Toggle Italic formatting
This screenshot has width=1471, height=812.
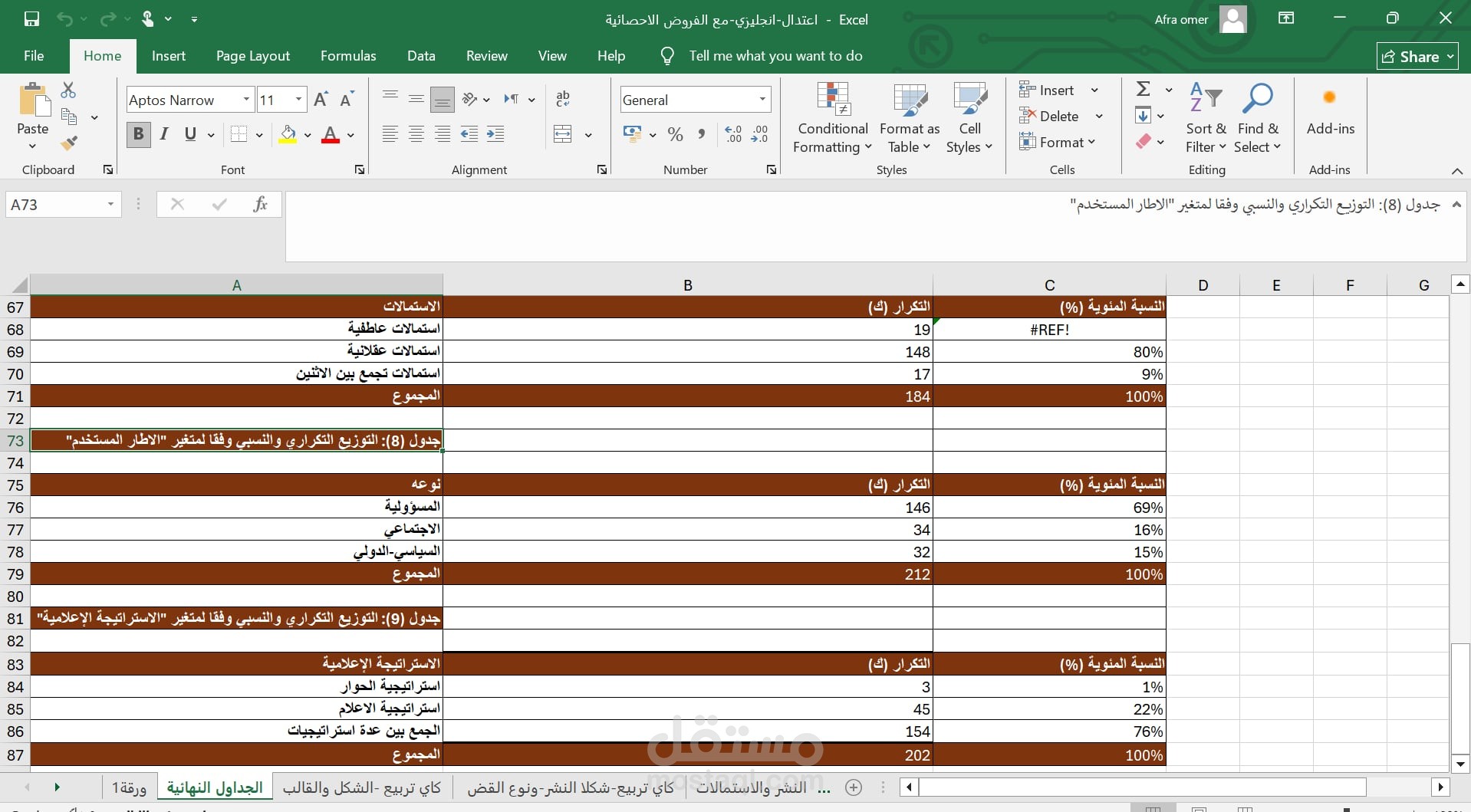tap(164, 134)
